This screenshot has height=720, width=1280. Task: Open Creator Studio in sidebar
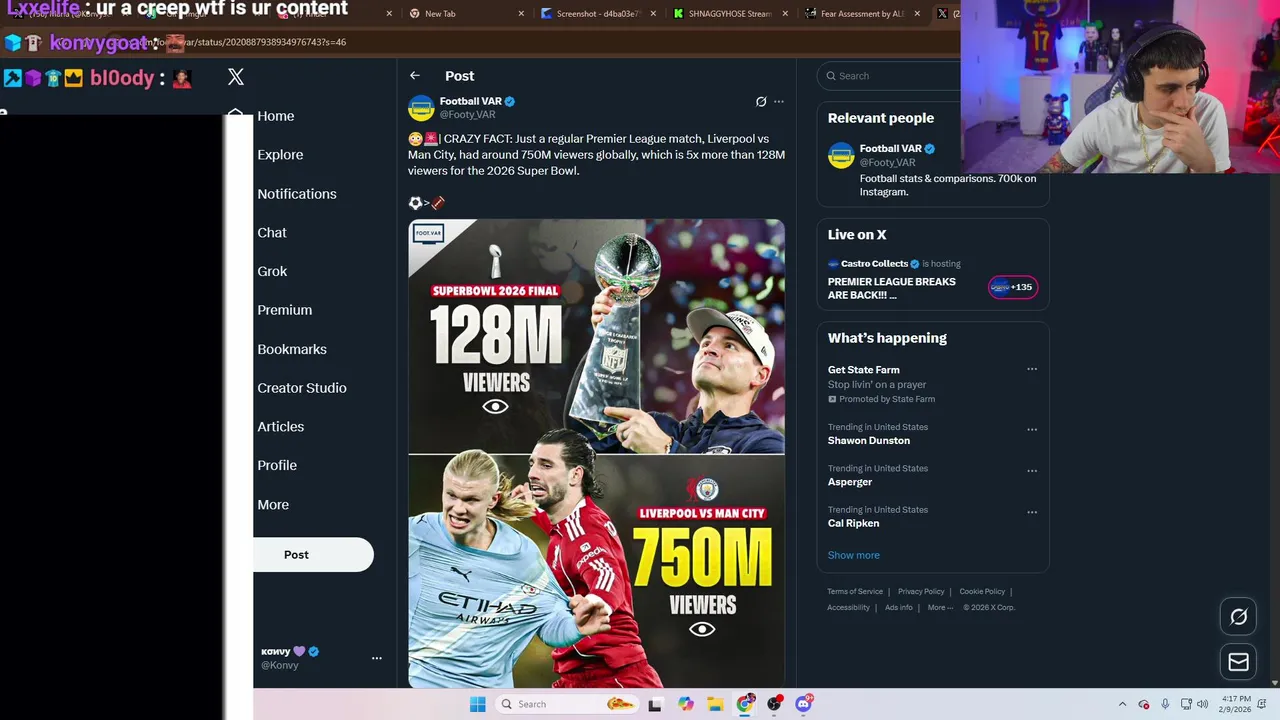(x=302, y=388)
